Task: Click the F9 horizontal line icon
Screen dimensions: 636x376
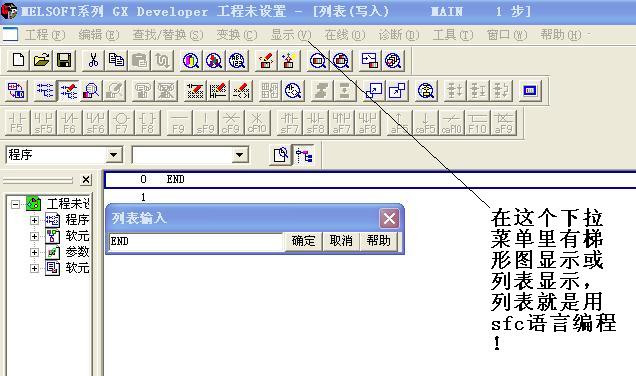Action: (179, 122)
